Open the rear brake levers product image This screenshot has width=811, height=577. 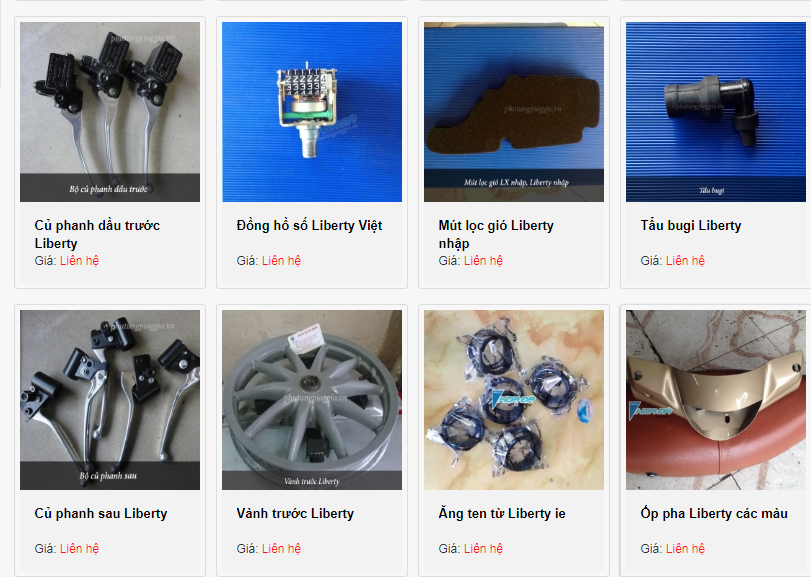(110, 400)
